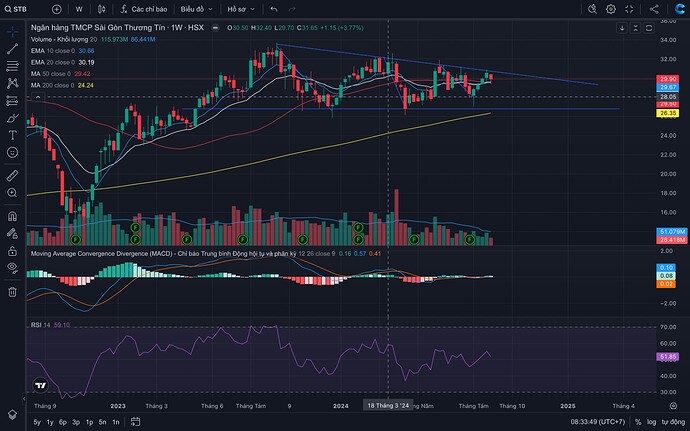Remove drawings with the trash icon
Screen dimensions: 690x431
pyautogui.click(x=12, y=291)
